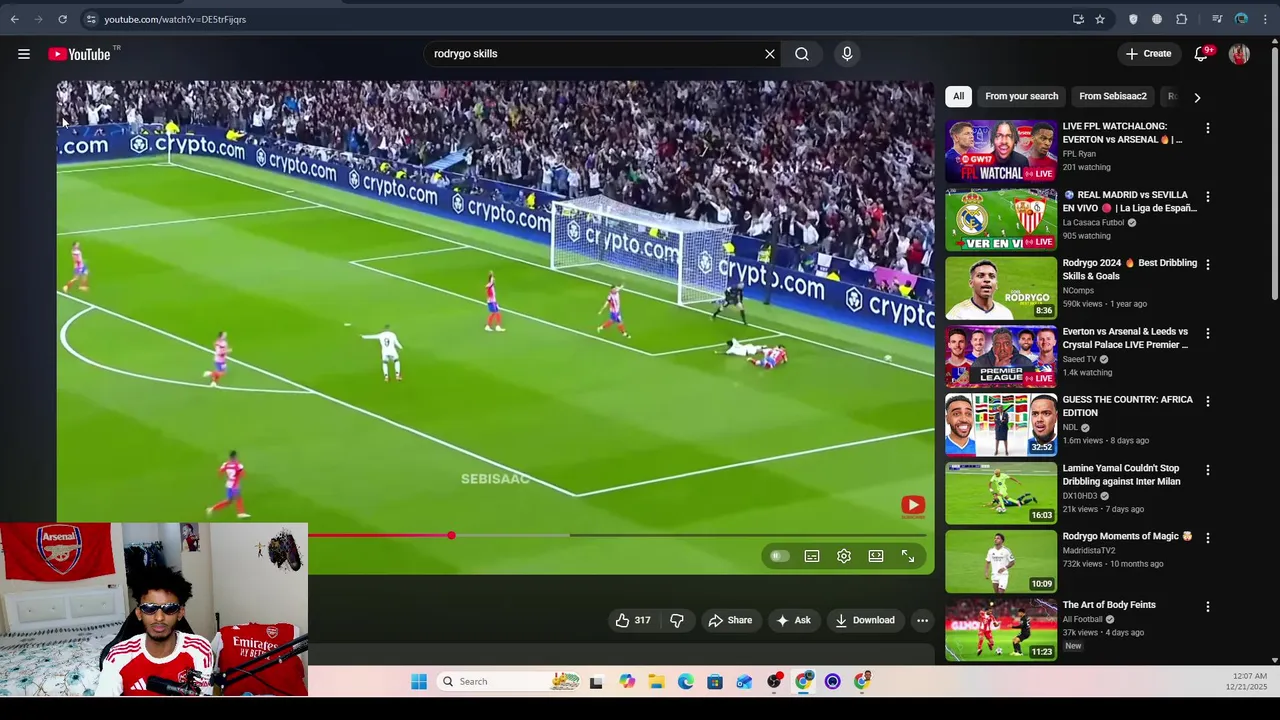Open the Ask AI button
Image resolution: width=1280 pixels, height=720 pixels.
[x=793, y=620]
